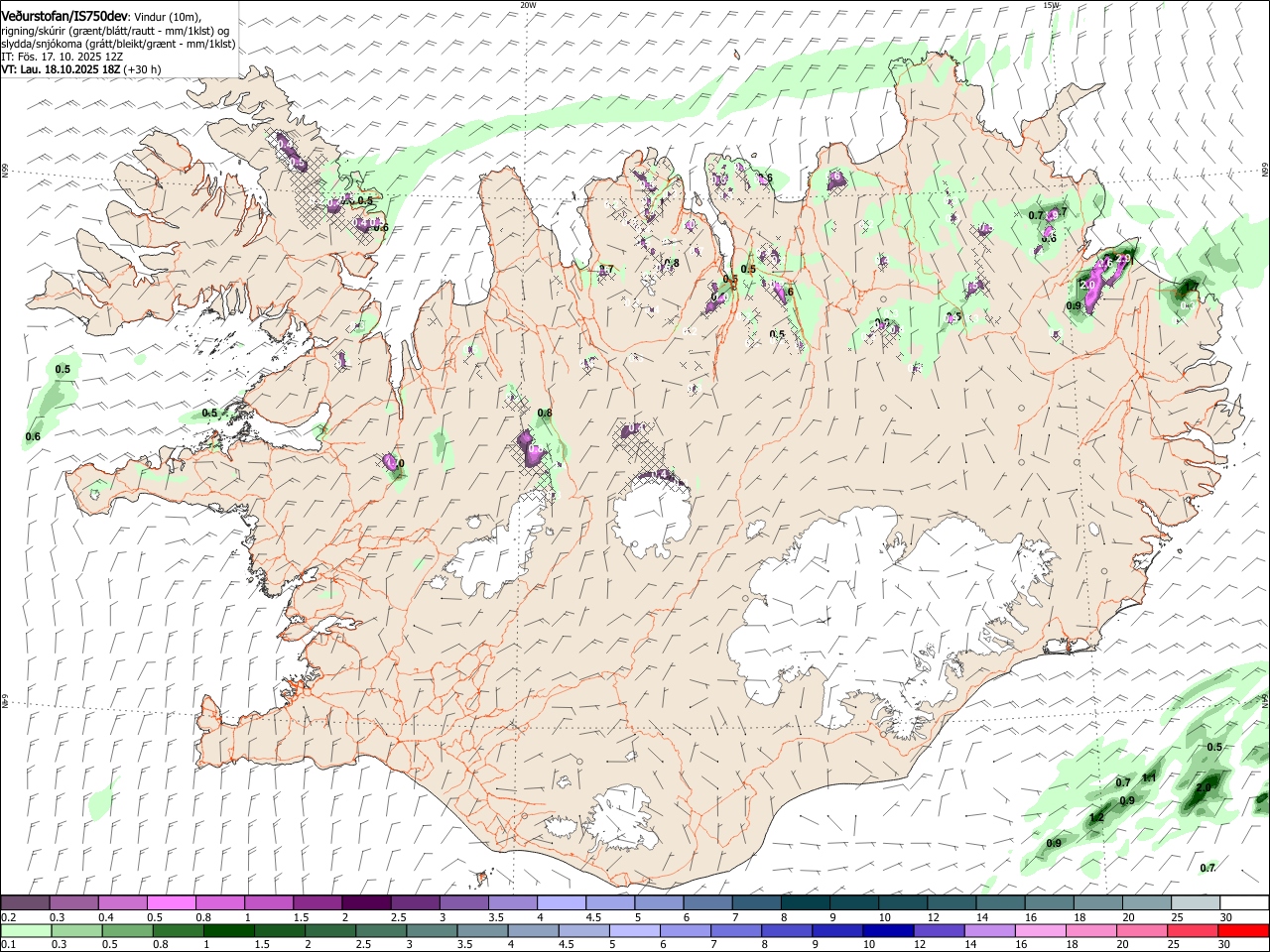Click the 'Veðurstofan/IS750dev' title text

(64, 17)
